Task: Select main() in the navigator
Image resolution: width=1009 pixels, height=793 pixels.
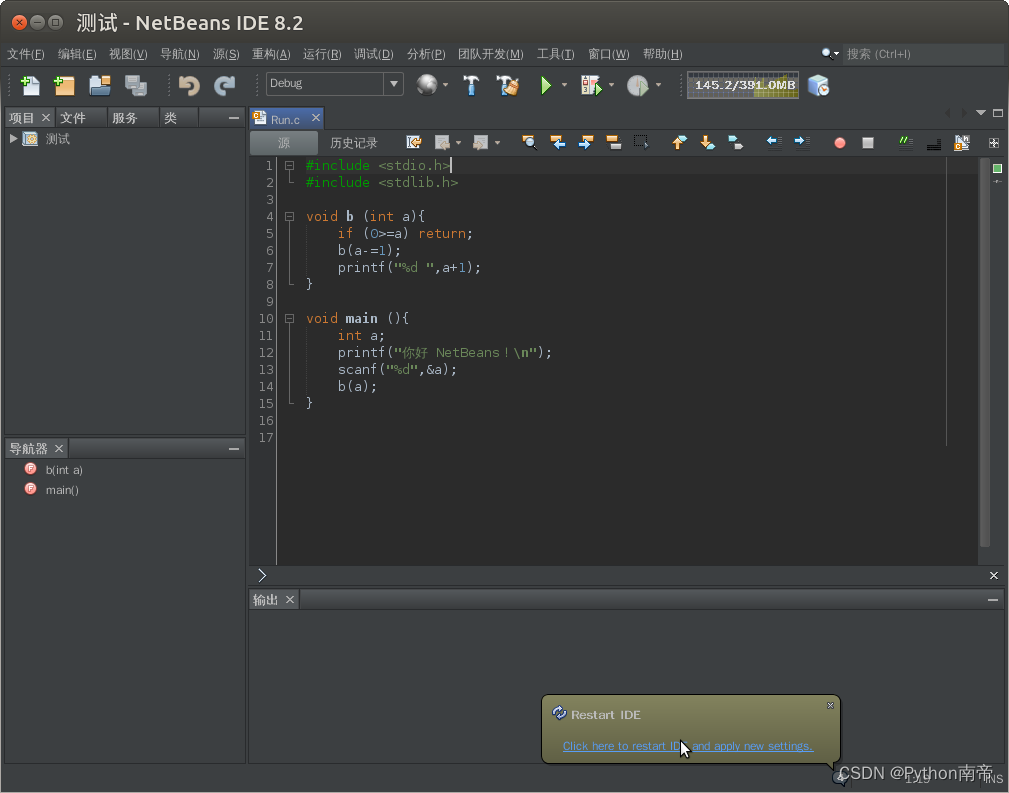Action: [61, 490]
